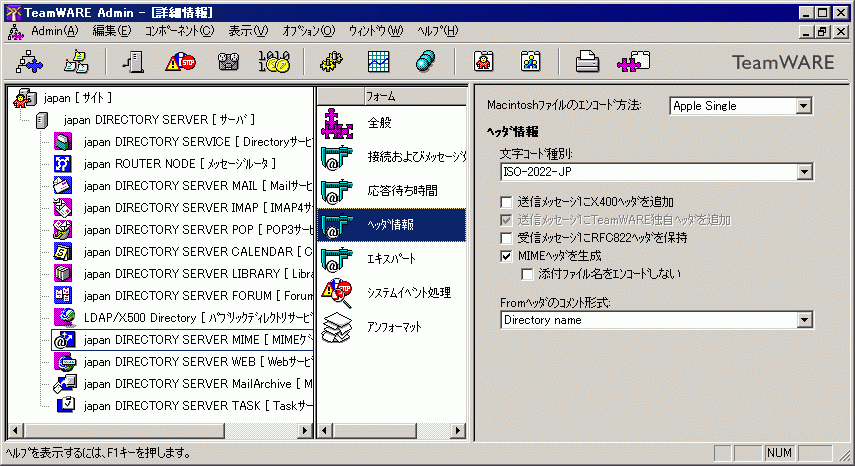Image resolution: width=855 pixels, height=466 pixels.
Task: Click the TeamWARE Admin title bar icon
Action: click(13, 13)
